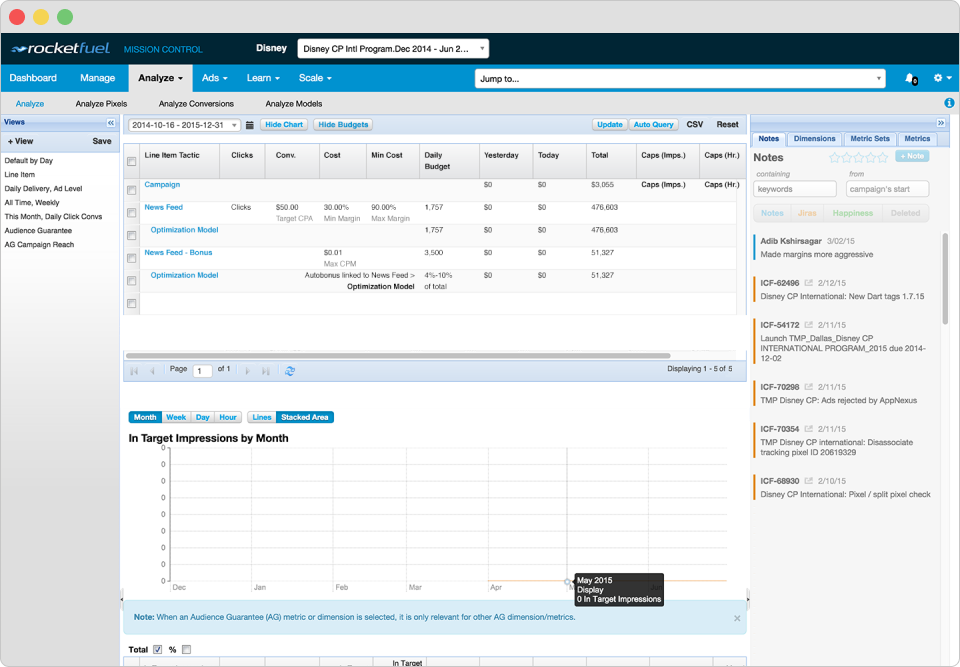Open the Ads menu dropdown
This screenshot has height=667, width=960.
pyautogui.click(x=214, y=78)
